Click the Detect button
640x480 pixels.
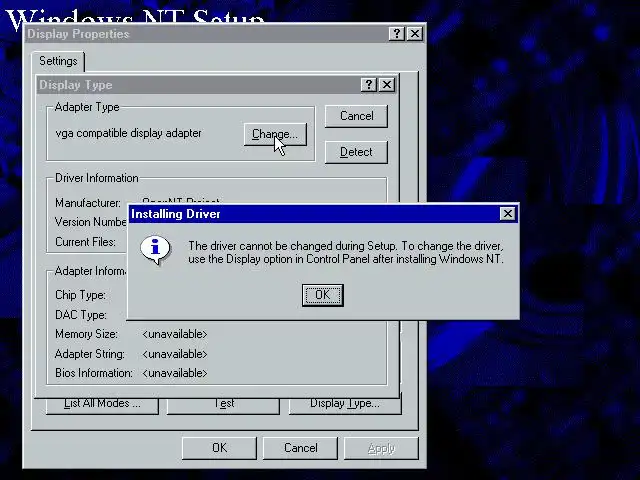356,152
